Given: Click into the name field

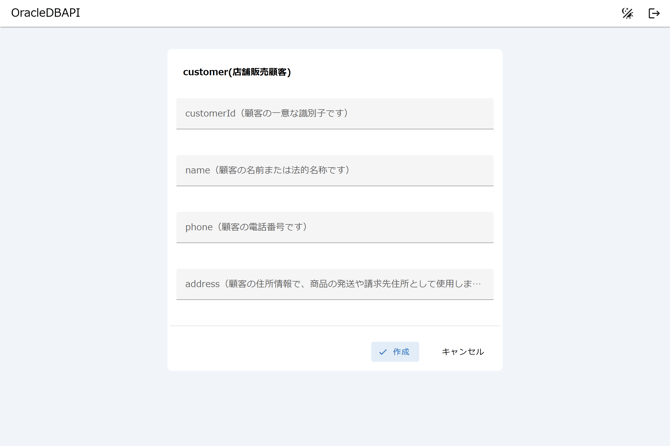Looking at the screenshot, I should point(334,171).
